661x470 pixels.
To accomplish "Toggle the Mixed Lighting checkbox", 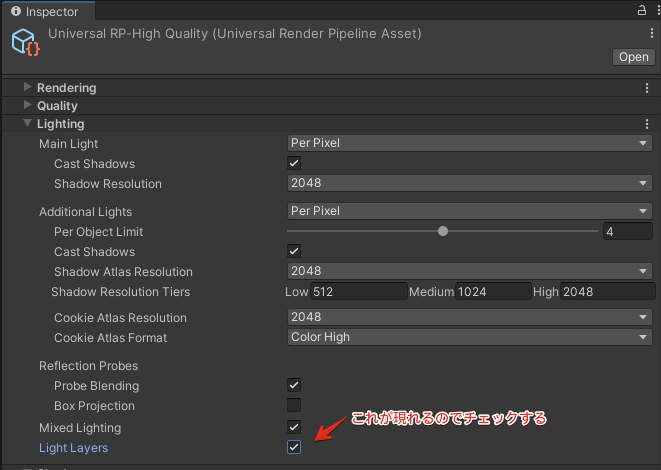I will point(294,427).
